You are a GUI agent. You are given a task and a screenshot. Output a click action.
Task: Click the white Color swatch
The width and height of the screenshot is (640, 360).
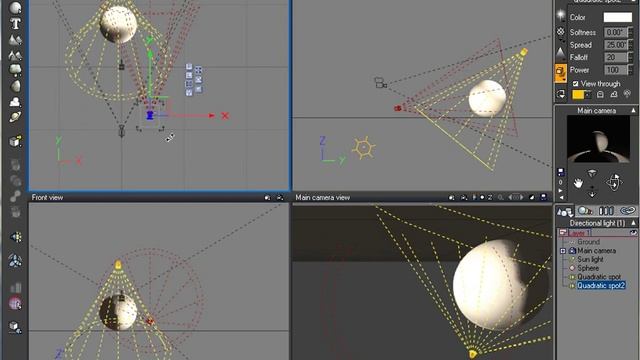pos(618,17)
